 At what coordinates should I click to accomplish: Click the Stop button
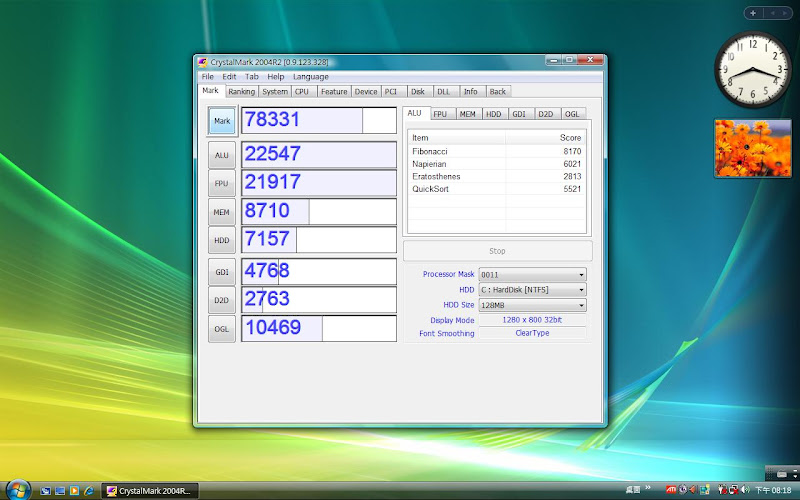tap(497, 251)
